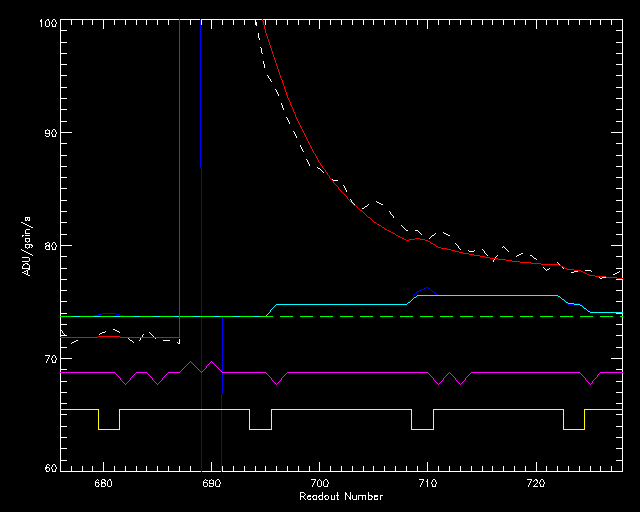This screenshot has height=512, width=640.
Task: Click x-axis tick label 710
Action: point(427,484)
